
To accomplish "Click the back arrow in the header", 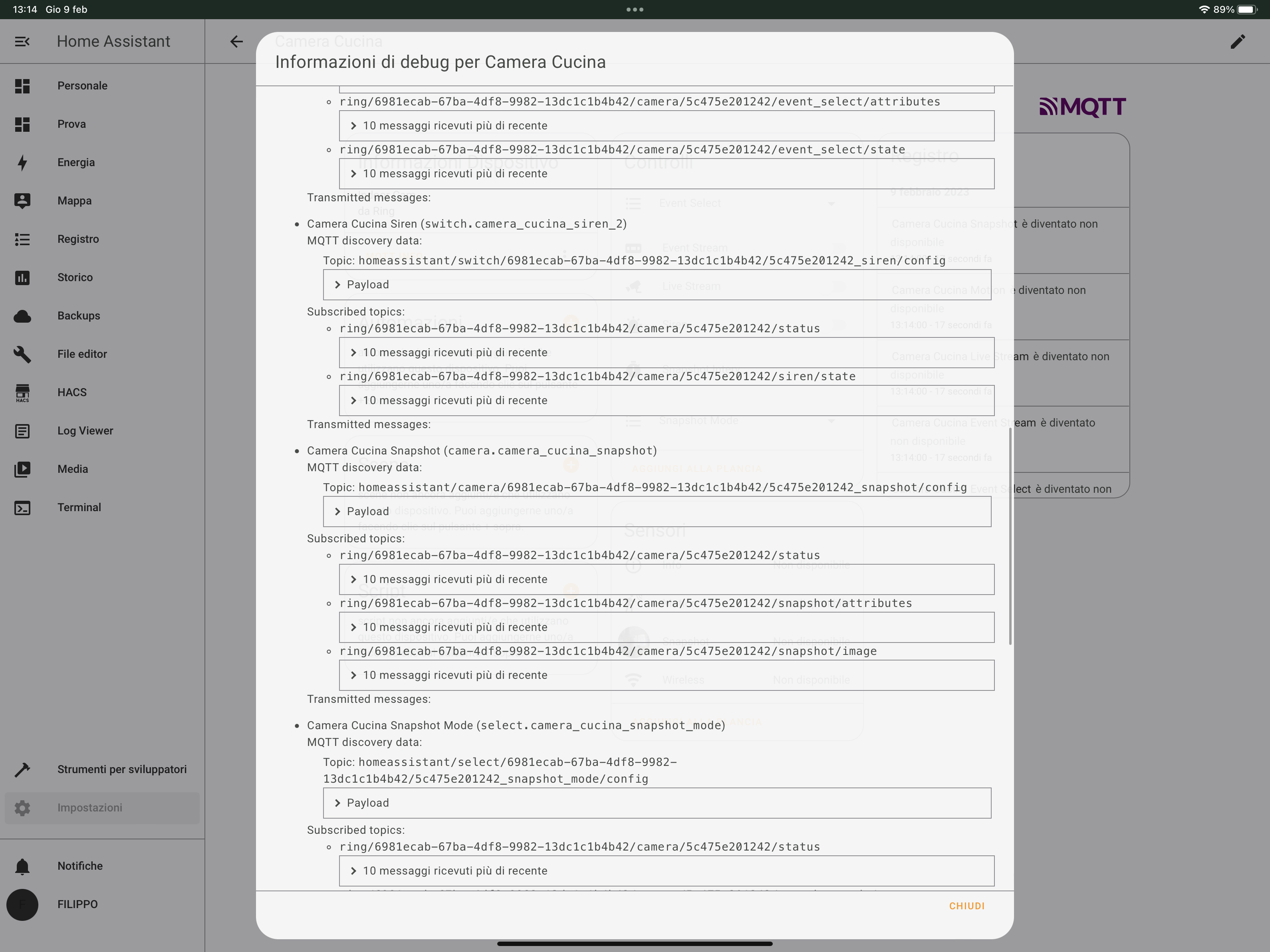I will coord(236,41).
